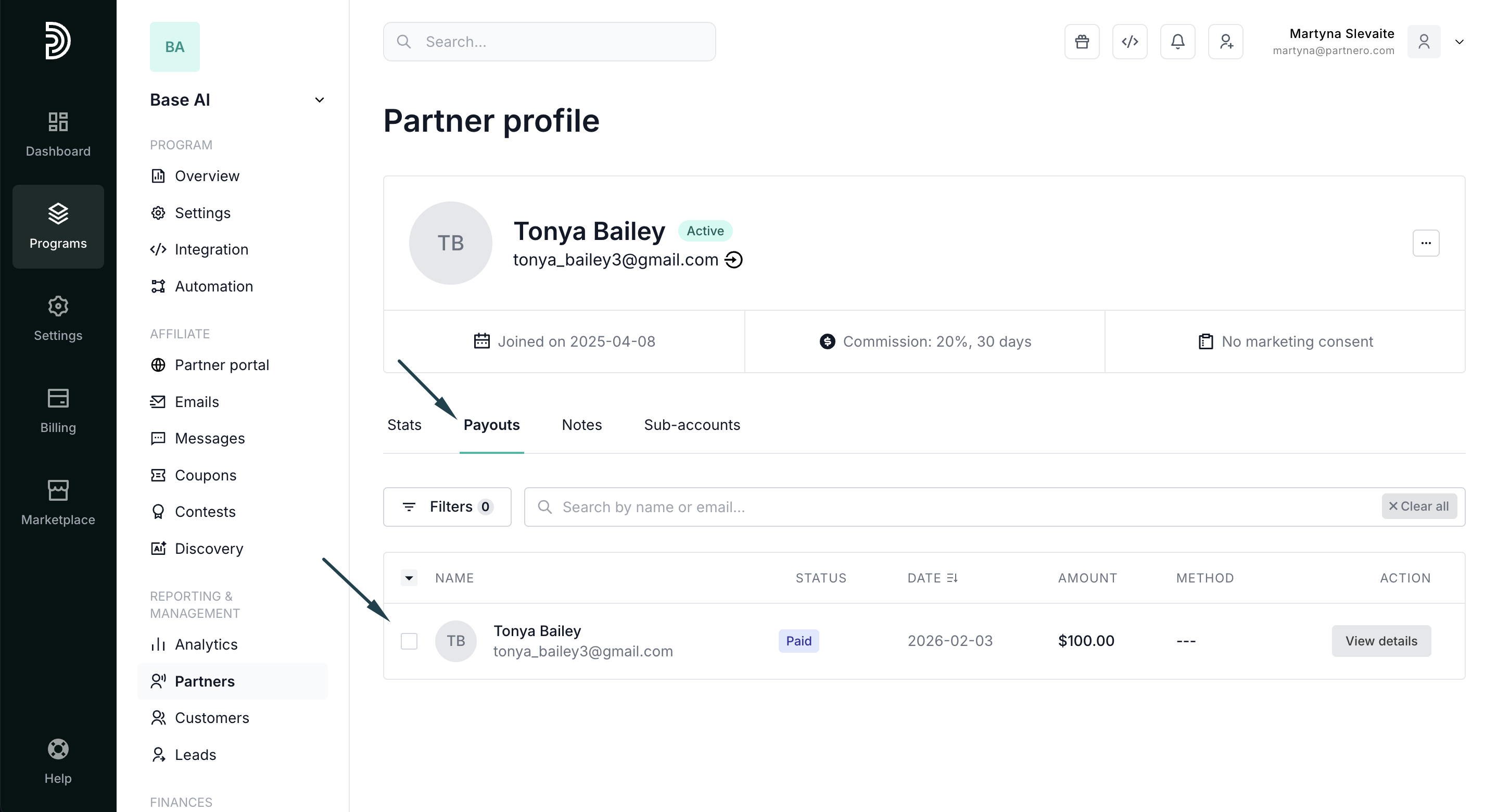Viewport: 1497px width, 812px height.
Task: Open the Marketplace sidebar icon
Action: tap(58, 502)
